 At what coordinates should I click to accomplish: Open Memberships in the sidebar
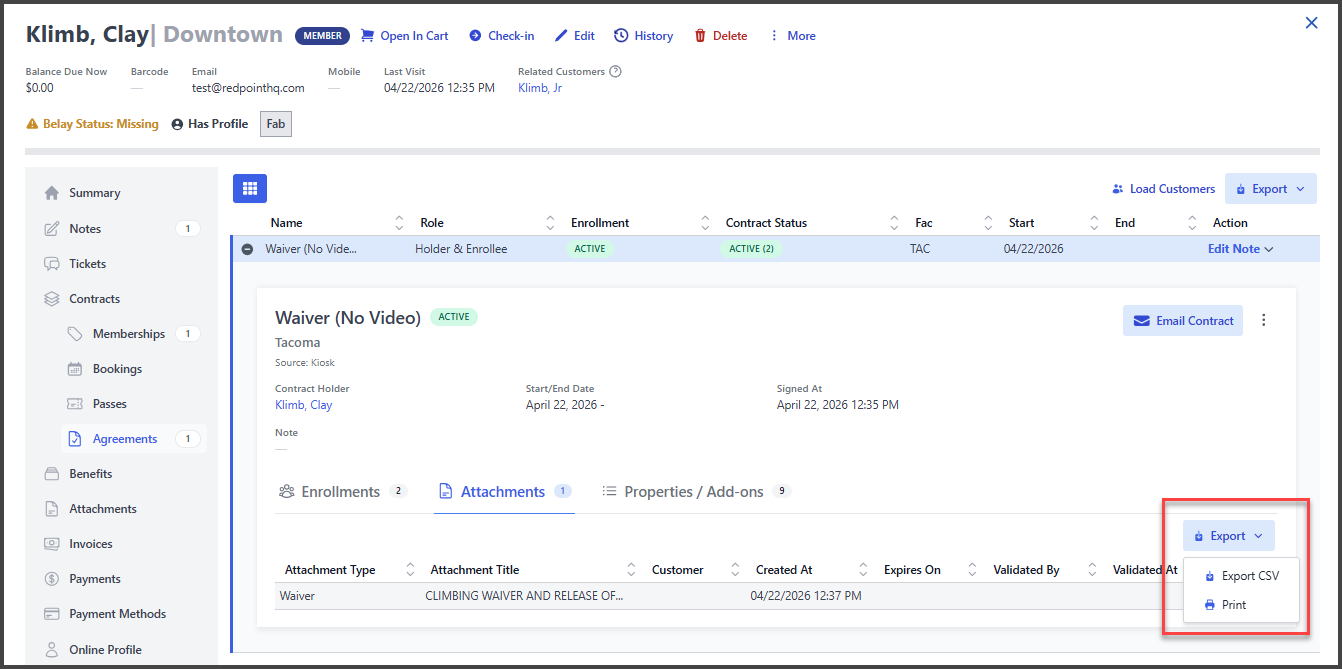tap(128, 334)
